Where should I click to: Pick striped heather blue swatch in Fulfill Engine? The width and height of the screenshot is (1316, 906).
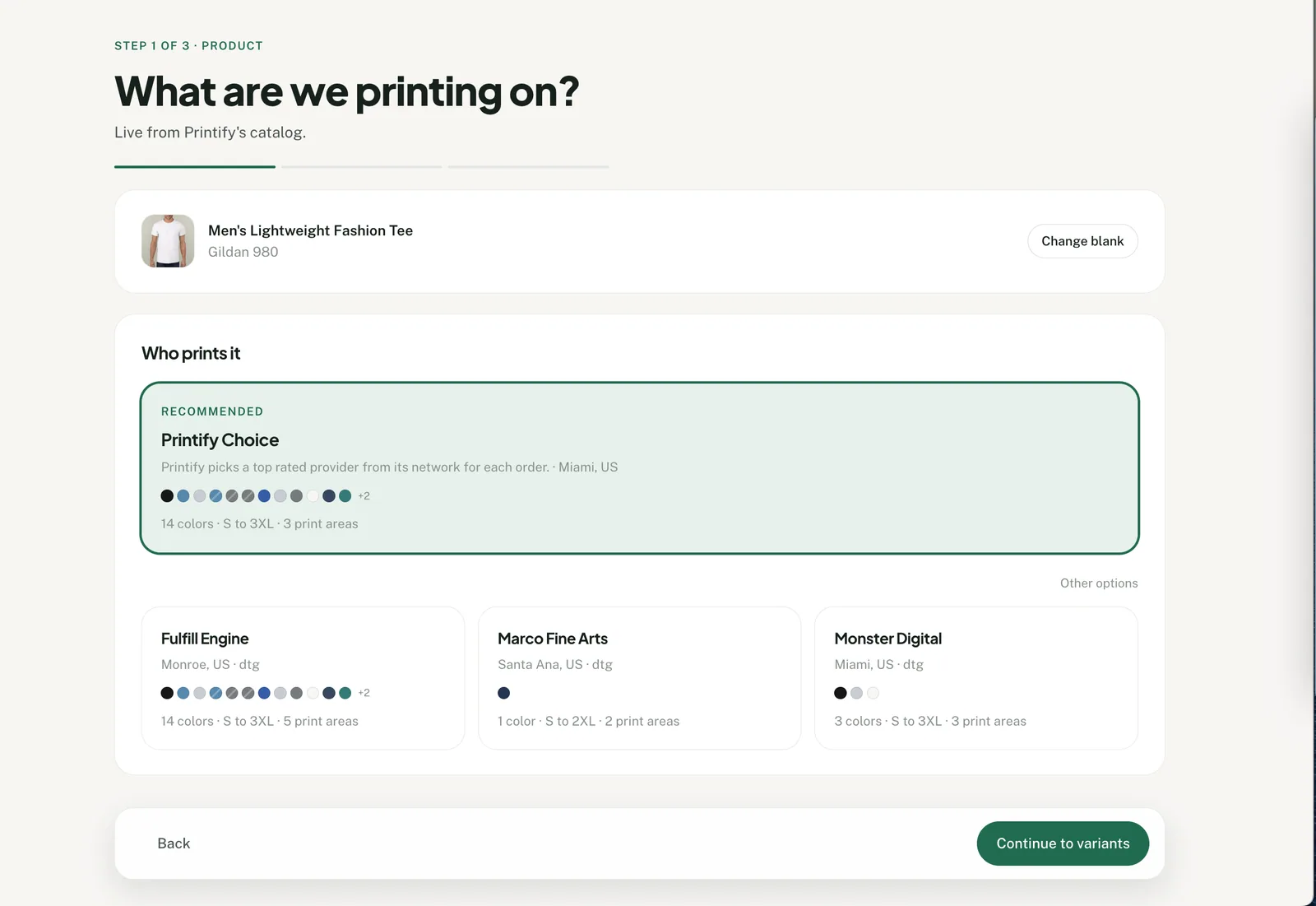click(x=215, y=693)
